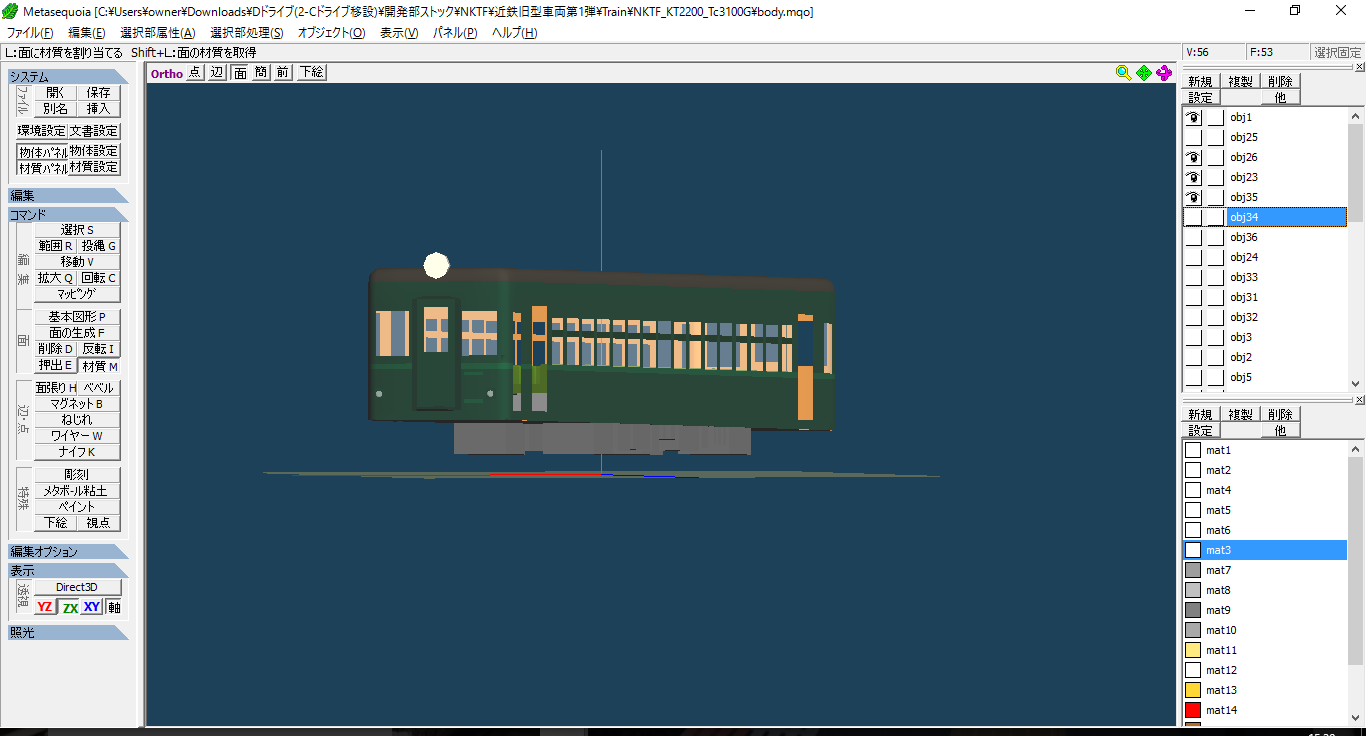This screenshot has width=1366, height=736.
Task: Switch to the ZX top view
Action: click(69, 607)
